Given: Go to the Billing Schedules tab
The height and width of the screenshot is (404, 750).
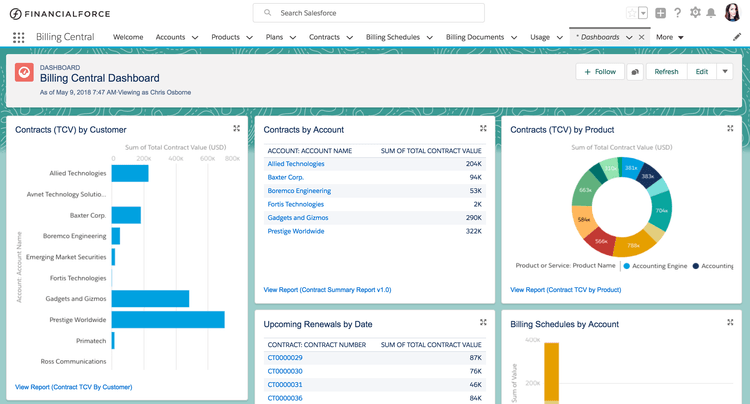Looking at the screenshot, I should [x=393, y=37].
